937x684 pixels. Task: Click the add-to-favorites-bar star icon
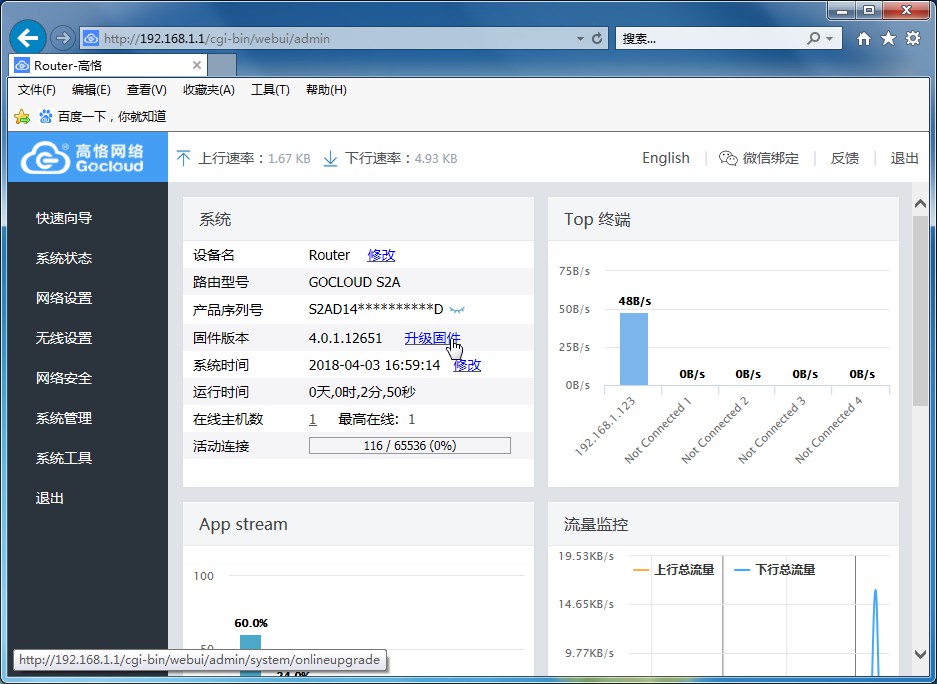(22, 116)
